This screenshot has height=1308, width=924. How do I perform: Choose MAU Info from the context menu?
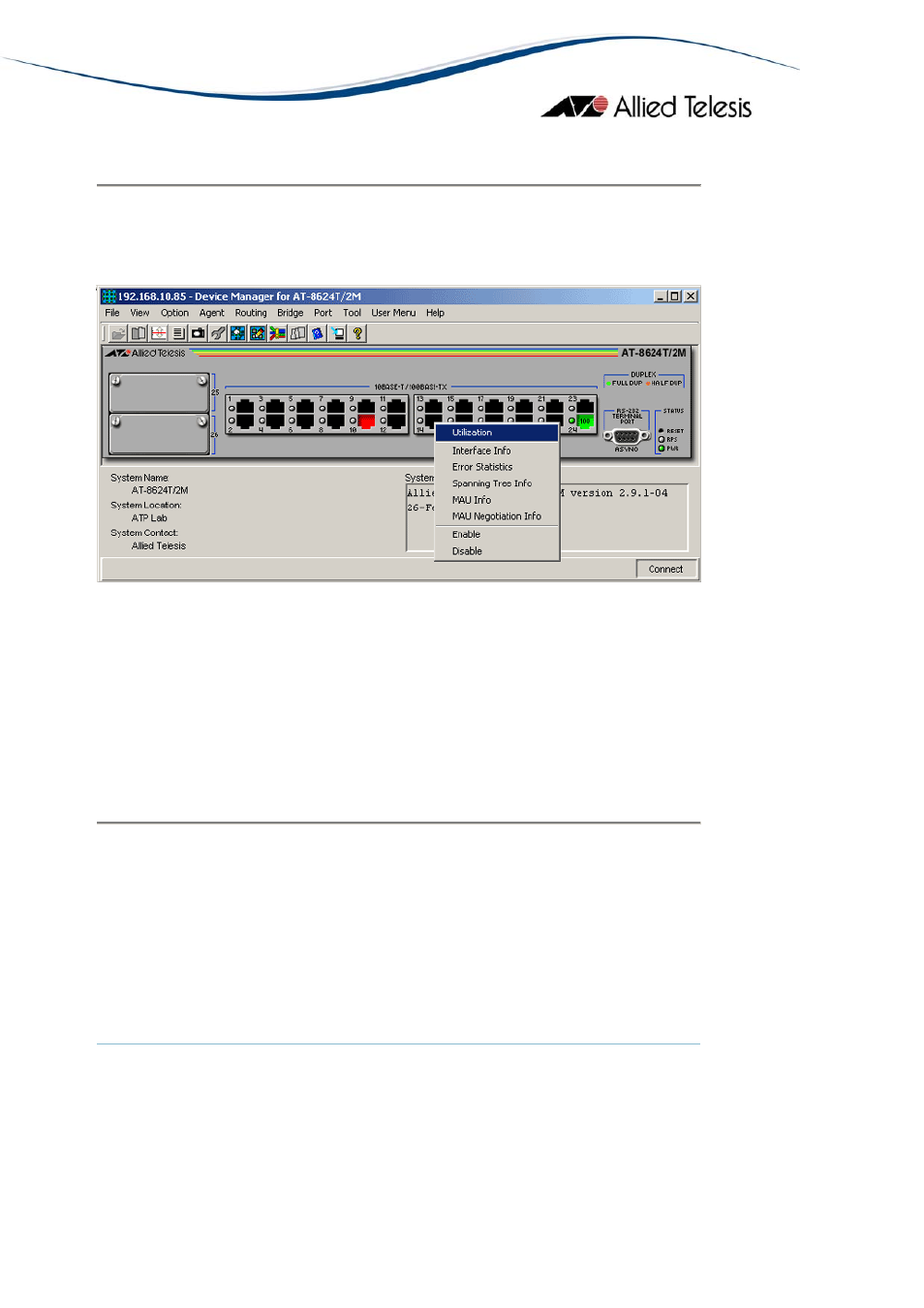pyautogui.click(x=497, y=500)
